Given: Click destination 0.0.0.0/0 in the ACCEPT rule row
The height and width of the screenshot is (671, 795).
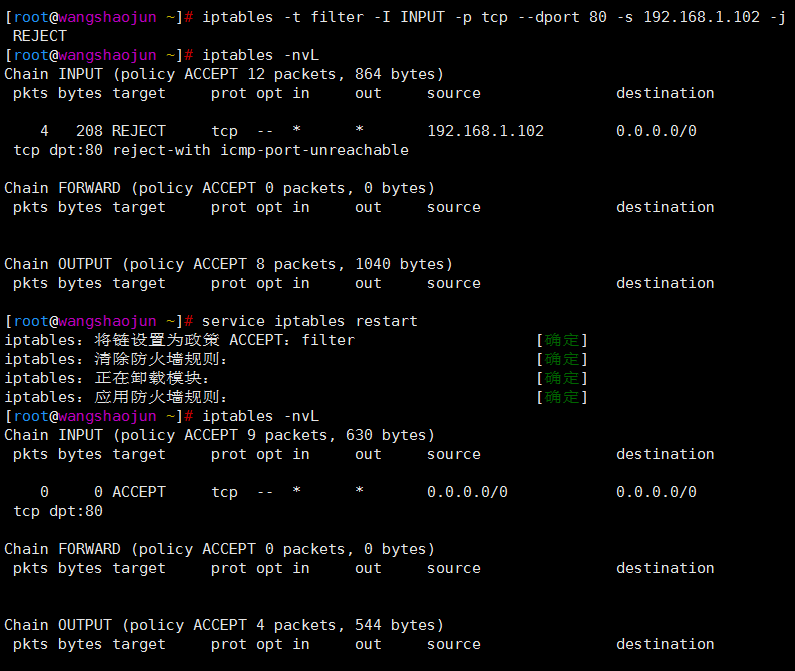Looking at the screenshot, I should tap(656, 492).
